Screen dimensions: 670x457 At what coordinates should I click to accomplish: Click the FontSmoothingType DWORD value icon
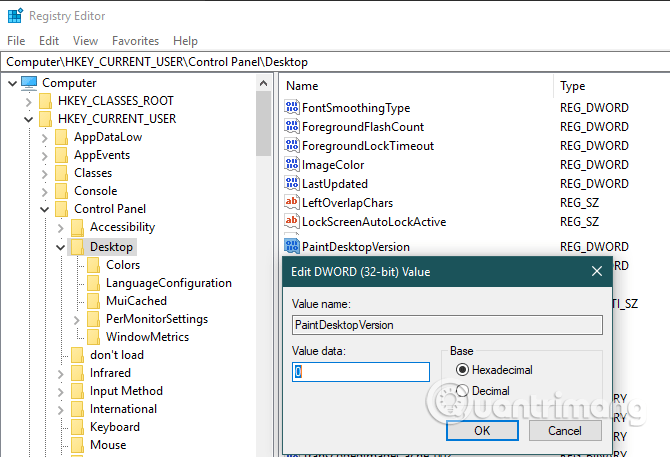292,108
